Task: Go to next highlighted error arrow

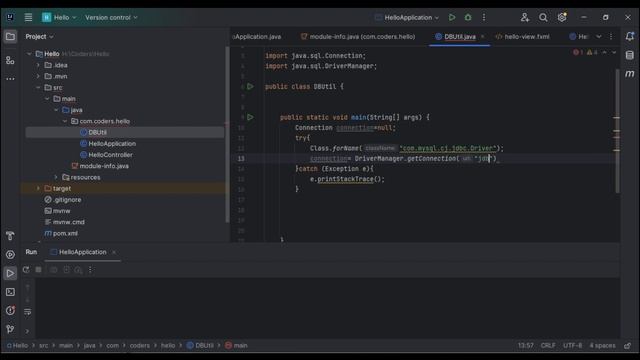Action: [614, 53]
